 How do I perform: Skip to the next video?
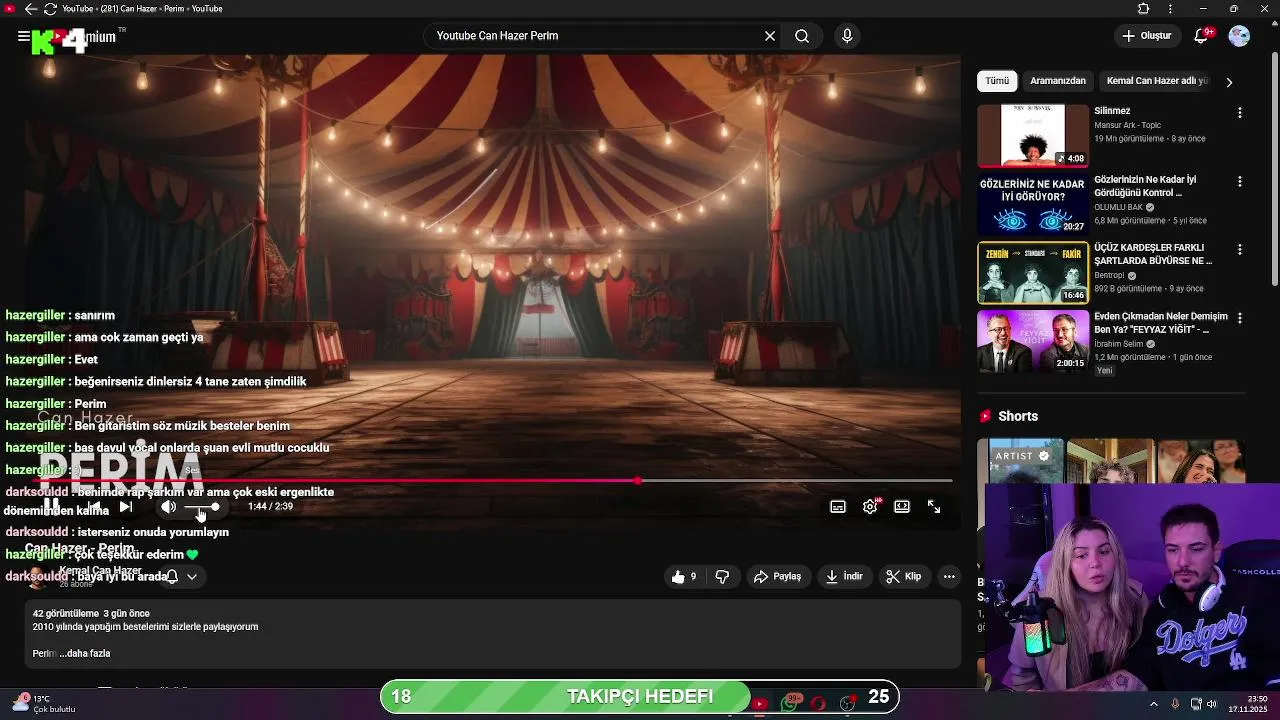126,507
